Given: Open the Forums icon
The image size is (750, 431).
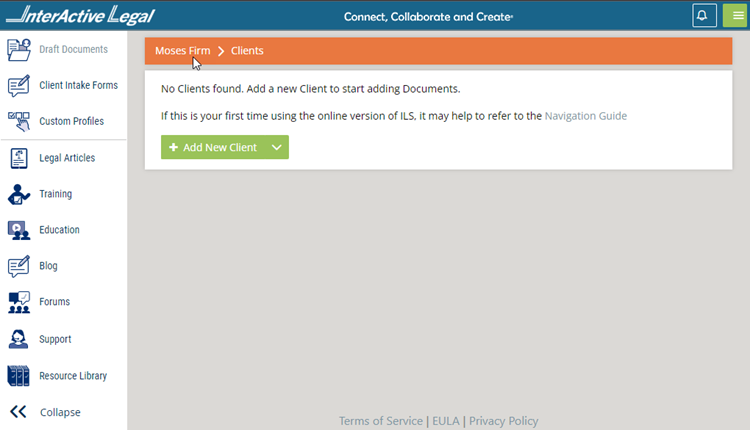Looking at the screenshot, I should (19, 302).
